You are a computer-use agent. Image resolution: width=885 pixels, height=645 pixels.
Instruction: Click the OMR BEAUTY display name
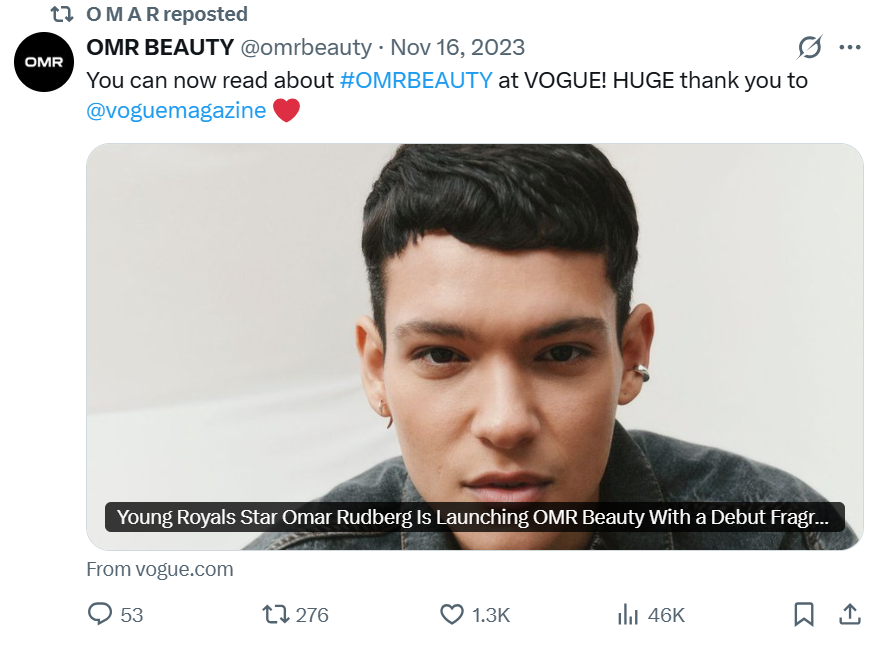click(160, 47)
